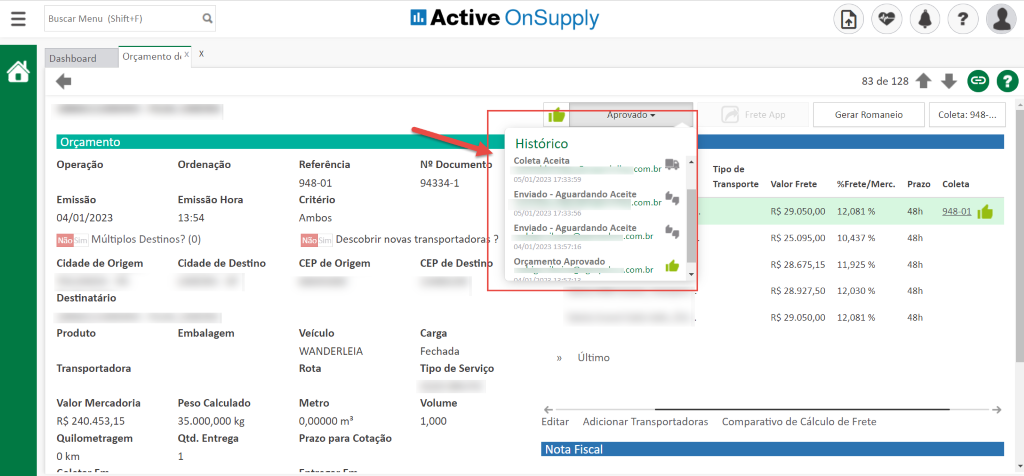Viewport: 1024px width, 476px height.
Task: Click in the Buscar Menu search field
Action: 124,19
